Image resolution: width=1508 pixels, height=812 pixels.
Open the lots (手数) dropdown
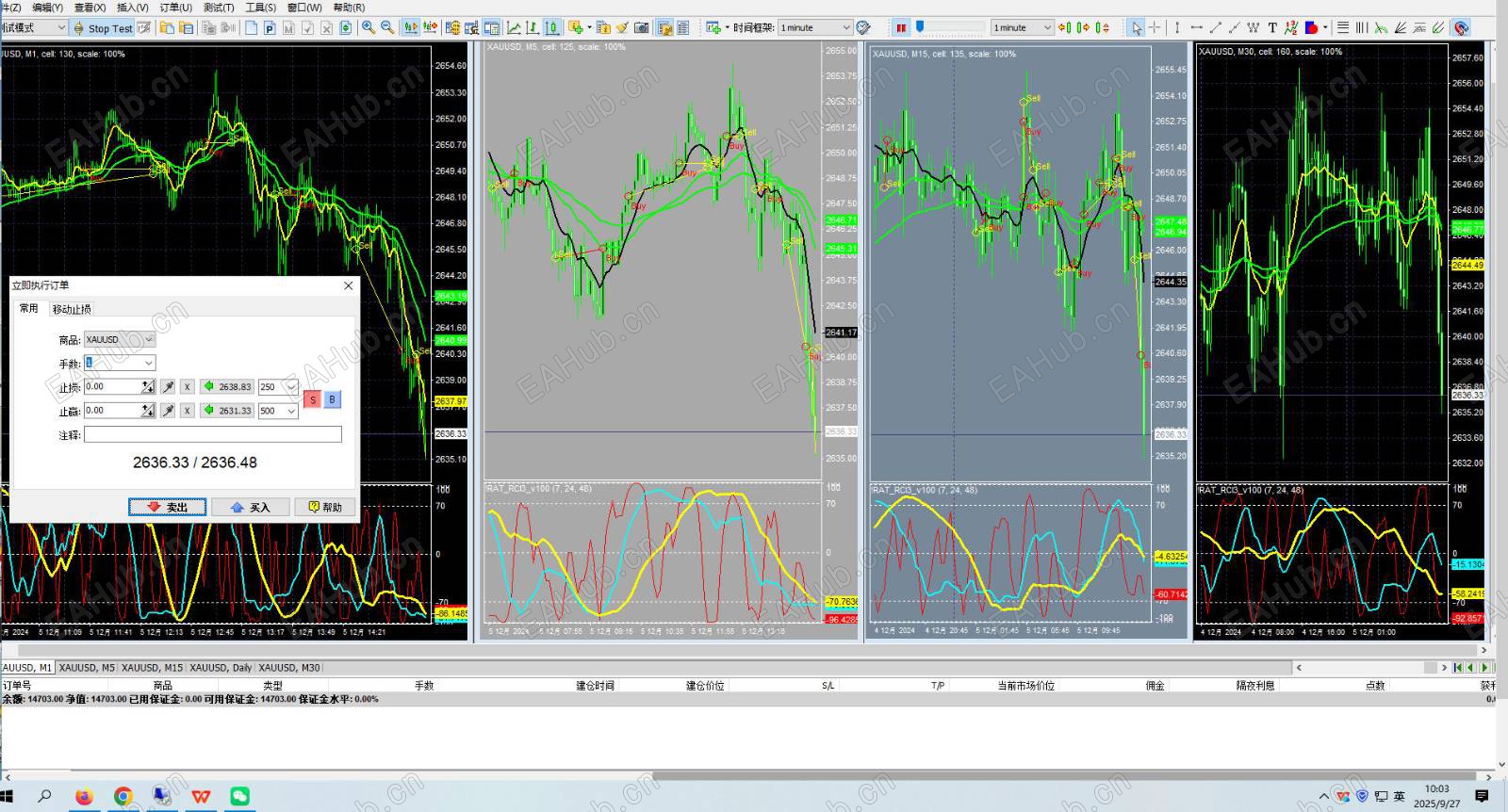tap(148, 364)
